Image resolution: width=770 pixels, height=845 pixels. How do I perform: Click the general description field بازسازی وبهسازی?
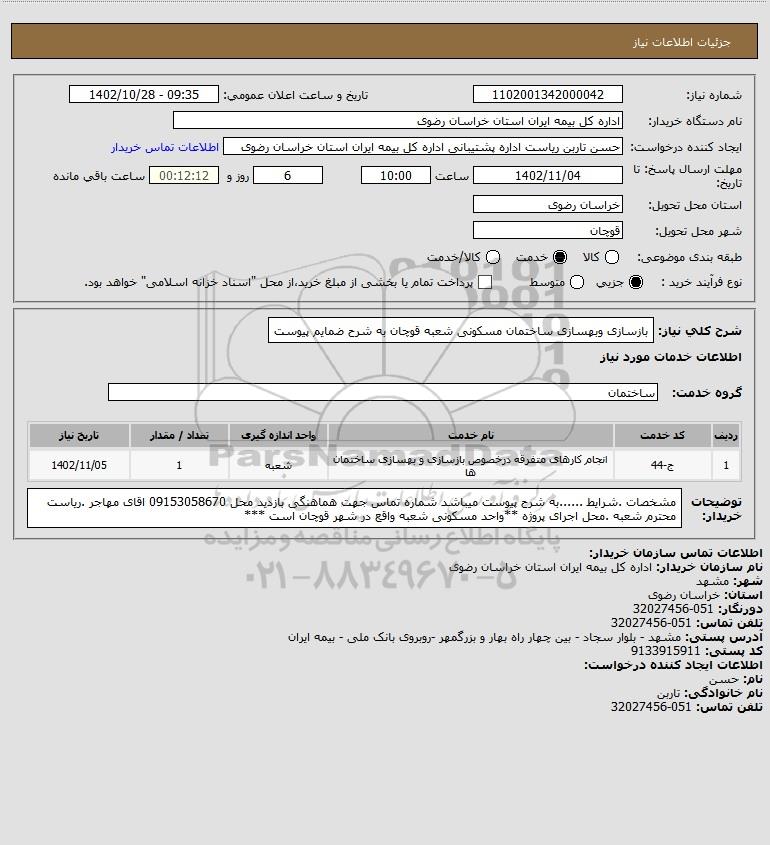click(461, 331)
